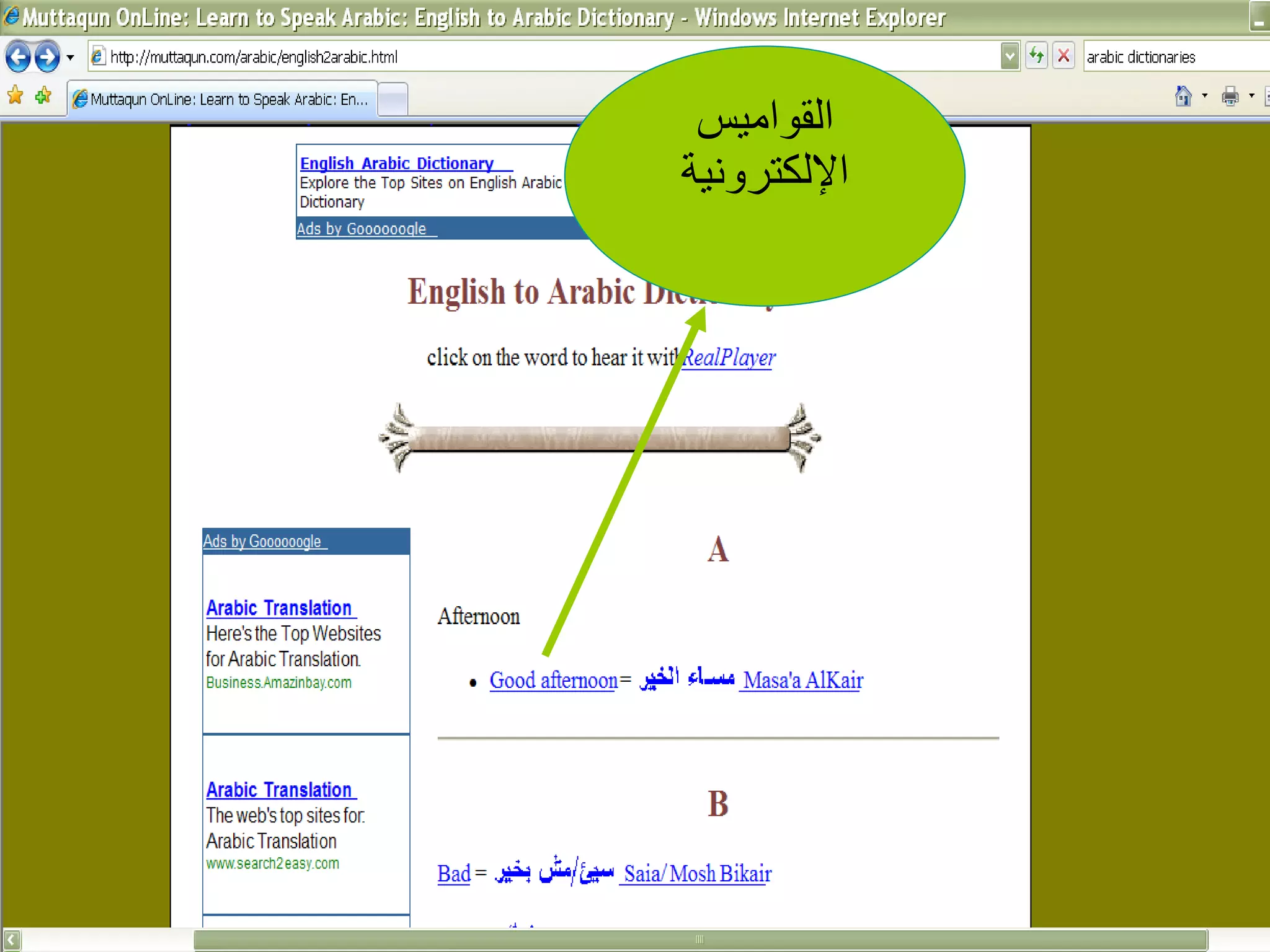Click the green Refresh page icon
The width and height of the screenshot is (1270, 952).
[x=1037, y=56]
